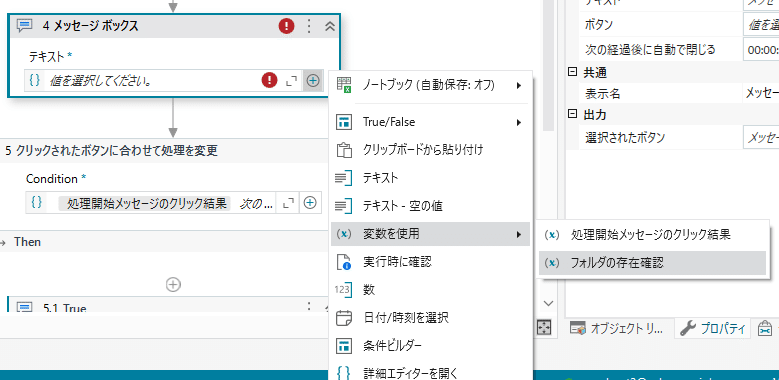
Task: Select variable 処理開始メッセージのクリック結果 in submenu
Action: pos(652,235)
